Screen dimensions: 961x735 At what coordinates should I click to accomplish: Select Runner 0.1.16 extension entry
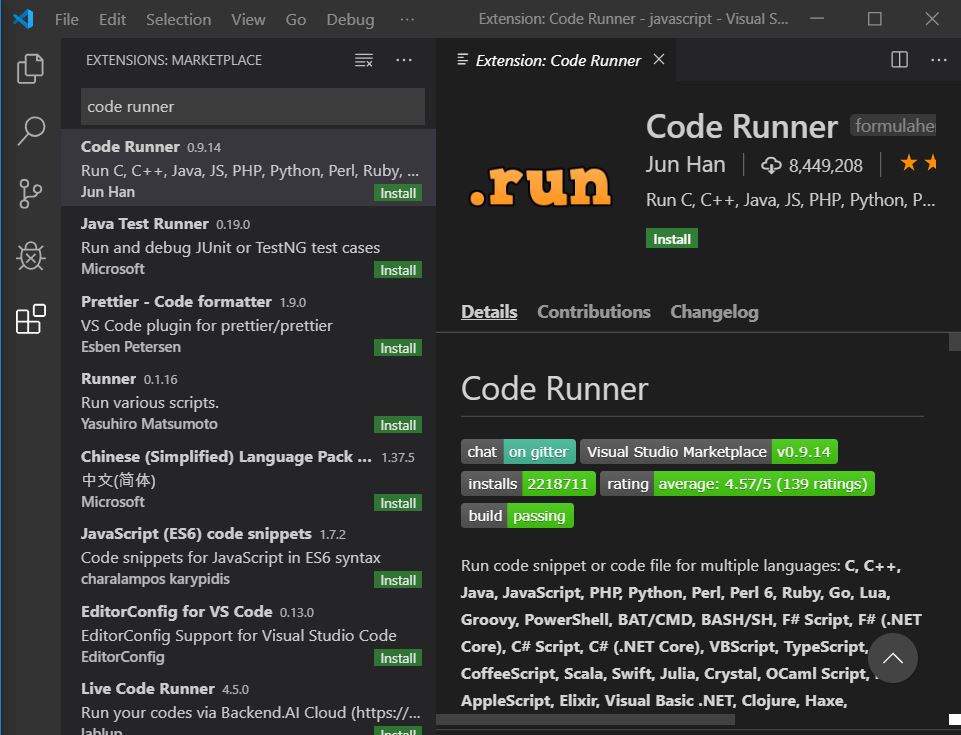point(249,400)
